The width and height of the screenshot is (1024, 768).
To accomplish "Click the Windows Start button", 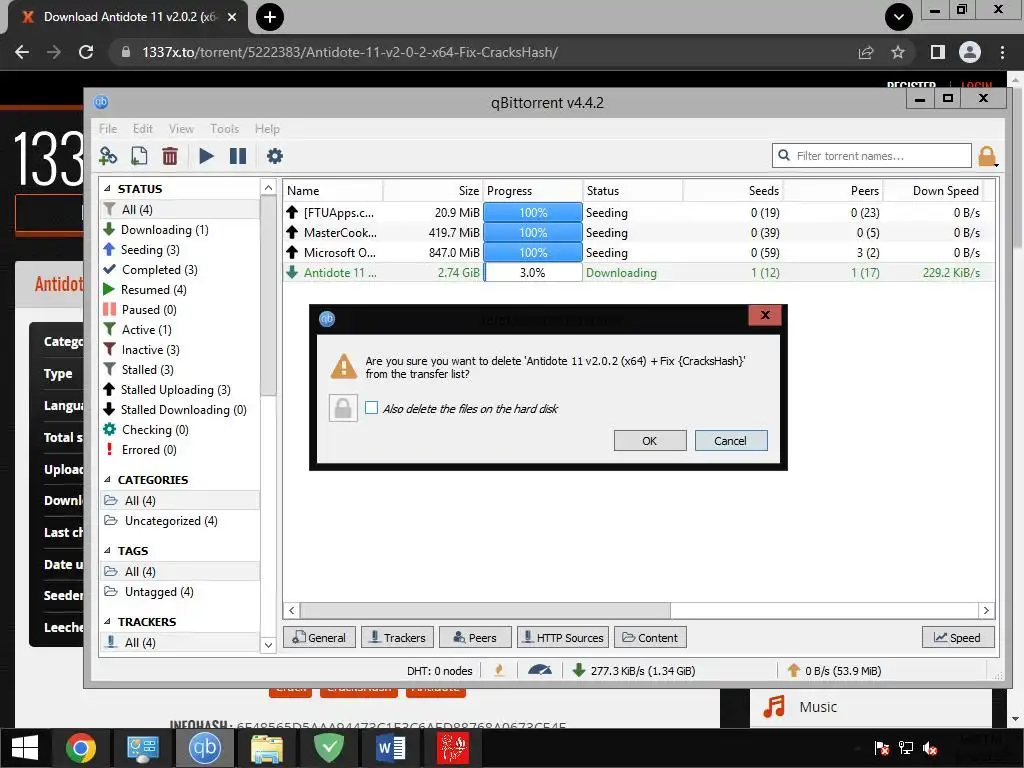I will pos(25,748).
